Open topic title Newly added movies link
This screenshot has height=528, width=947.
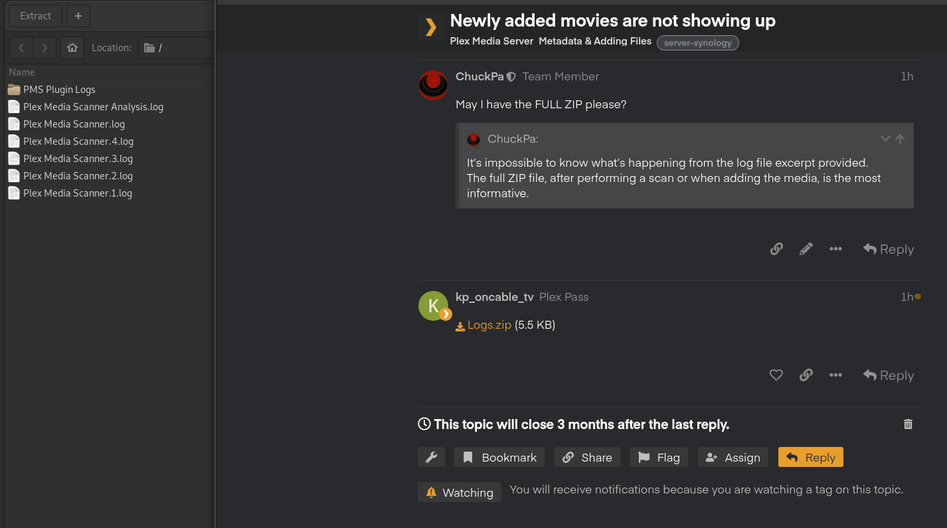tap(612, 21)
